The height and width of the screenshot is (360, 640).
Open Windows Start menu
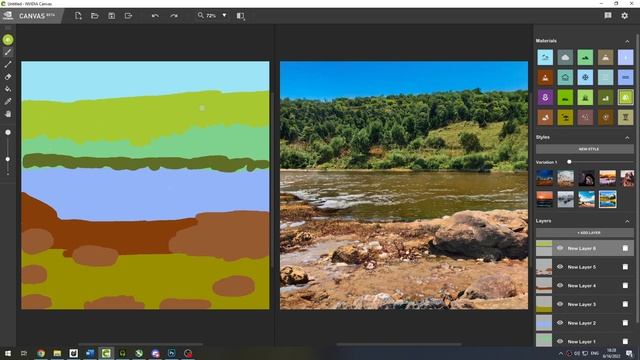pos(8,353)
